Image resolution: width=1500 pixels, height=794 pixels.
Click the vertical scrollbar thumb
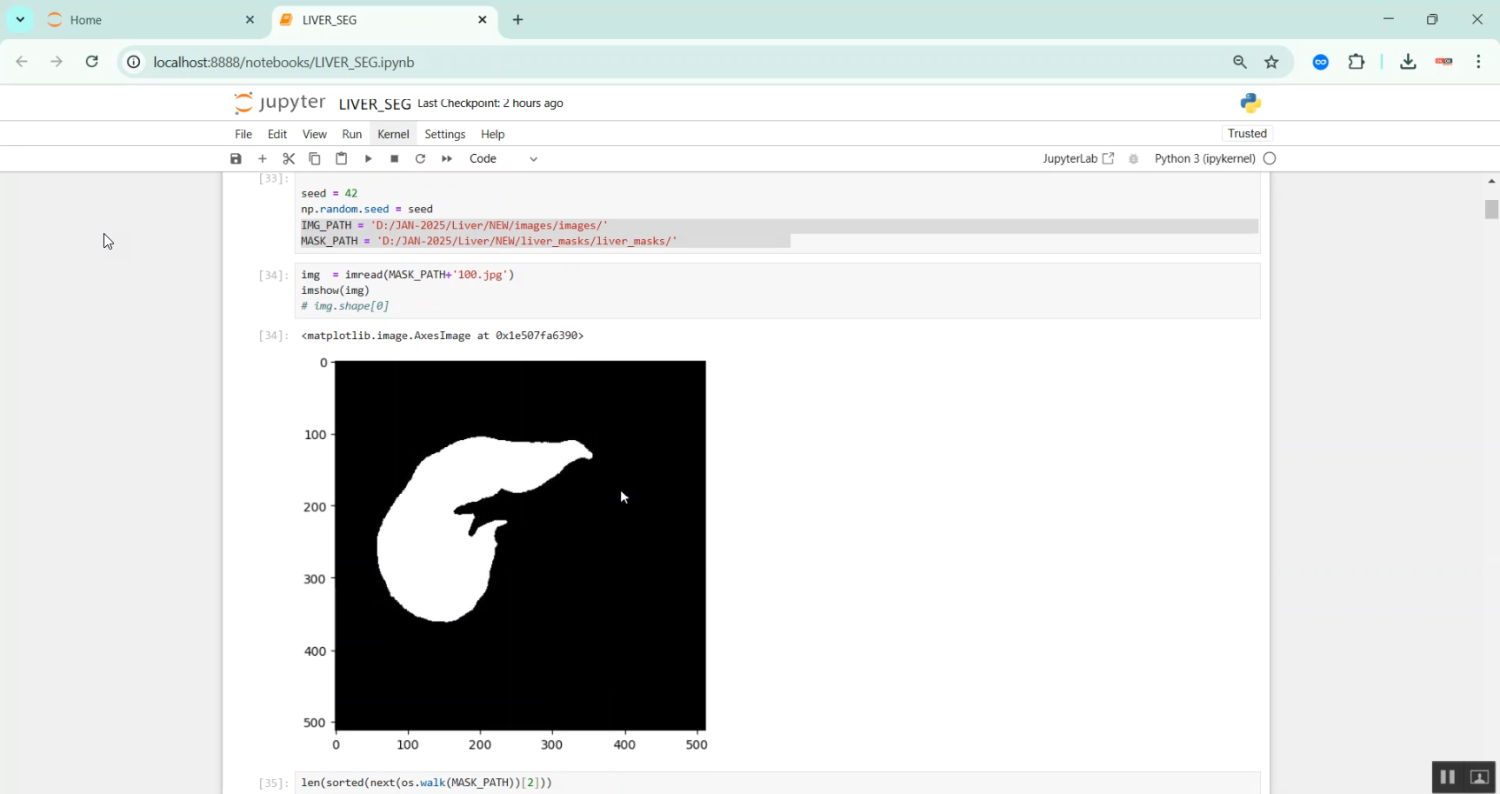click(1492, 209)
